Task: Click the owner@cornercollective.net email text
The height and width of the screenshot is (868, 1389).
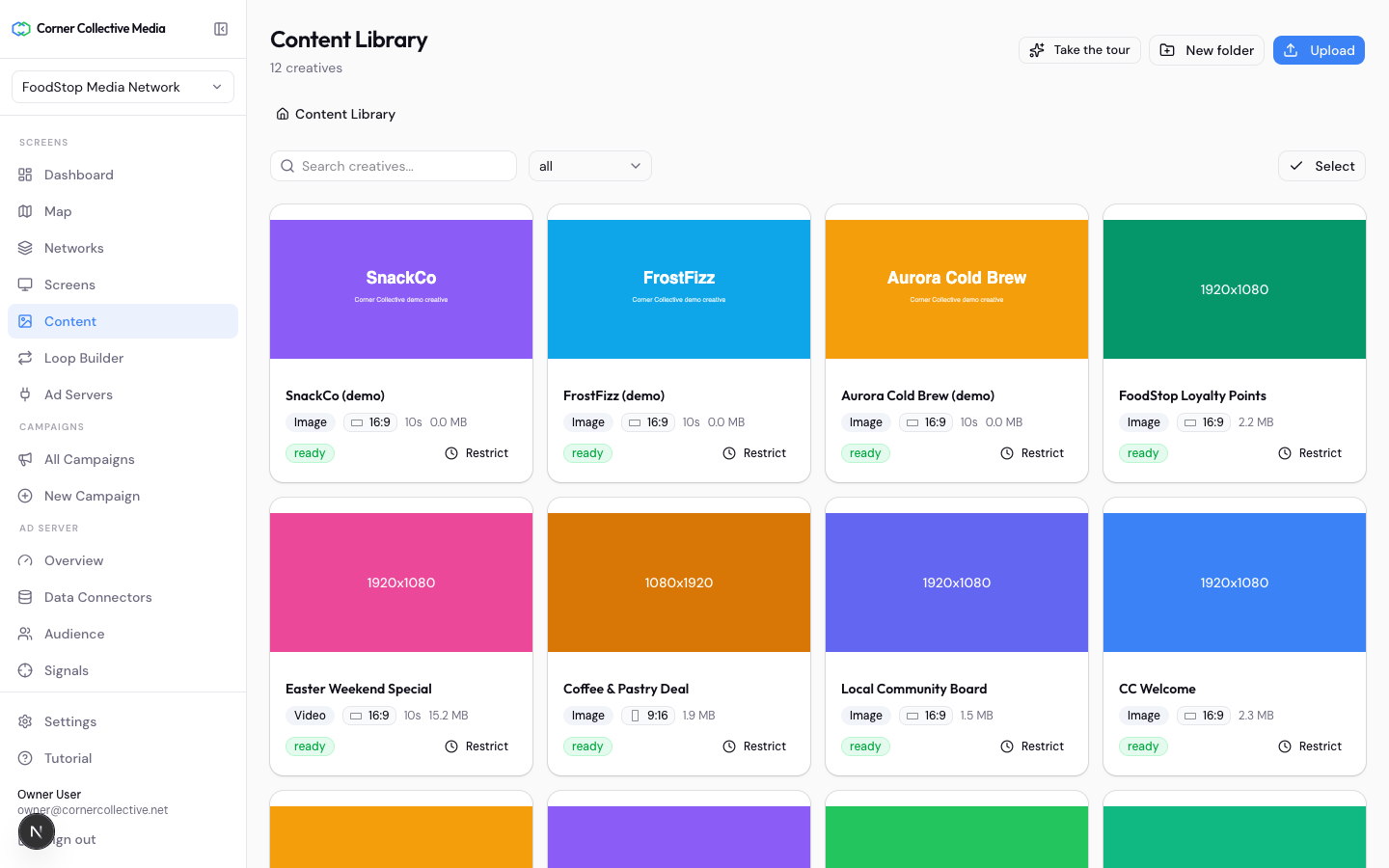Action: pos(93,810)
